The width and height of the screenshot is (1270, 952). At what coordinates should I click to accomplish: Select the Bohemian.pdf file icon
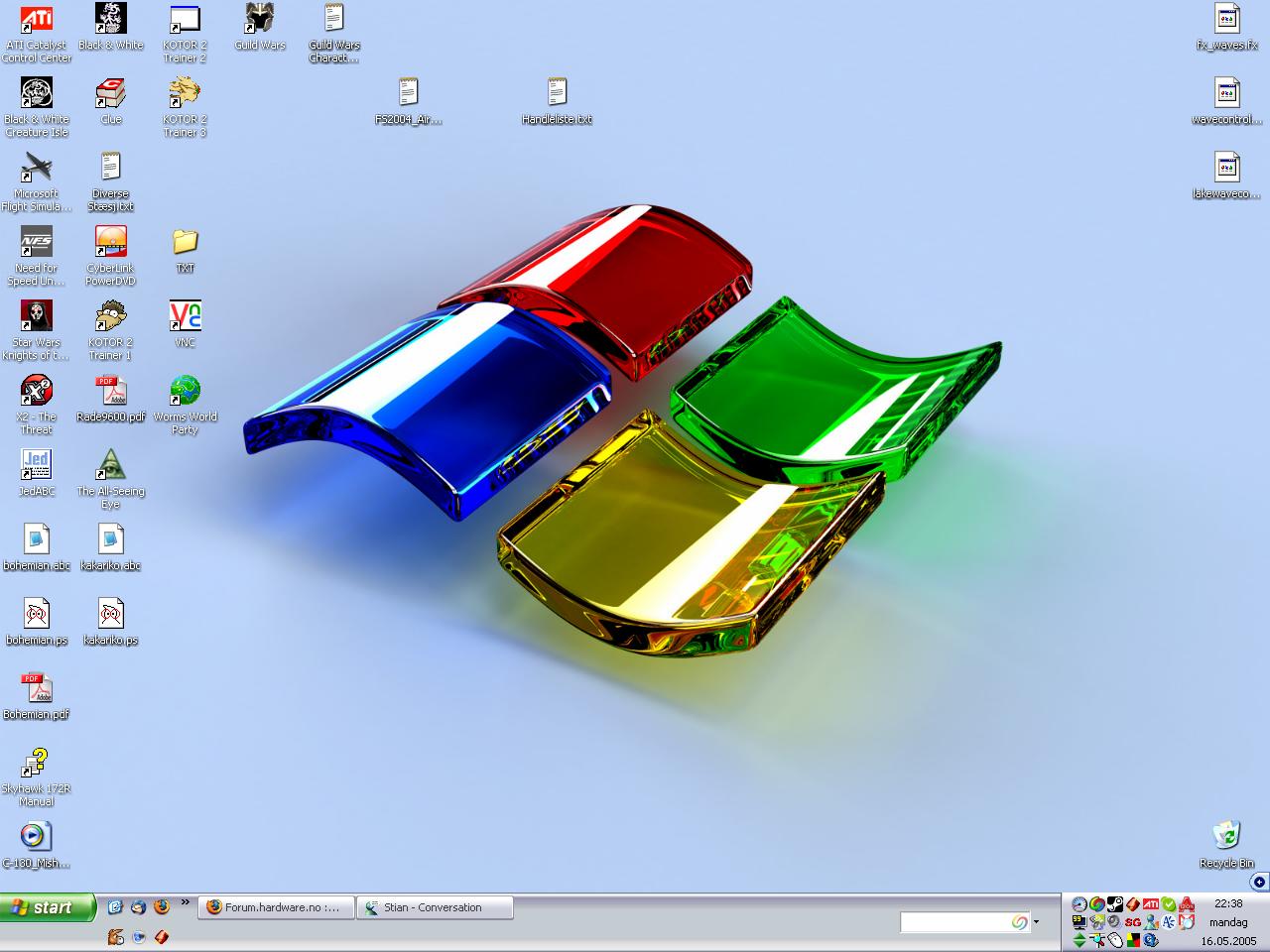(x=37, y=696)
